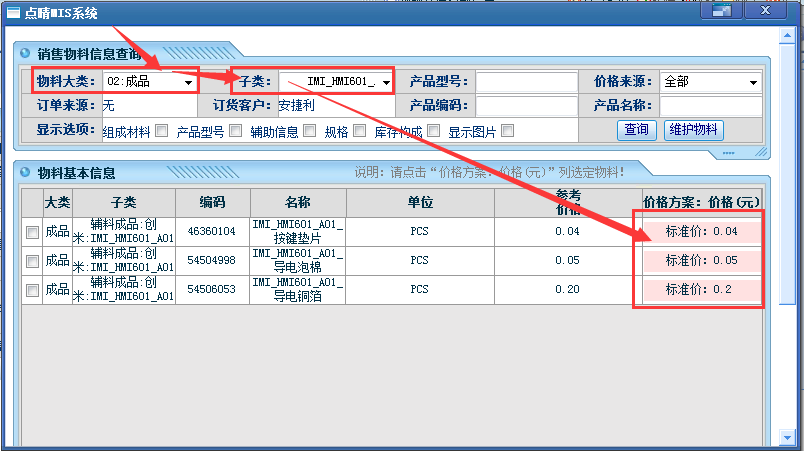Tick the 辅助信息 checkbox
Viewport: 804px width, 451px height.
click(309, 131)
